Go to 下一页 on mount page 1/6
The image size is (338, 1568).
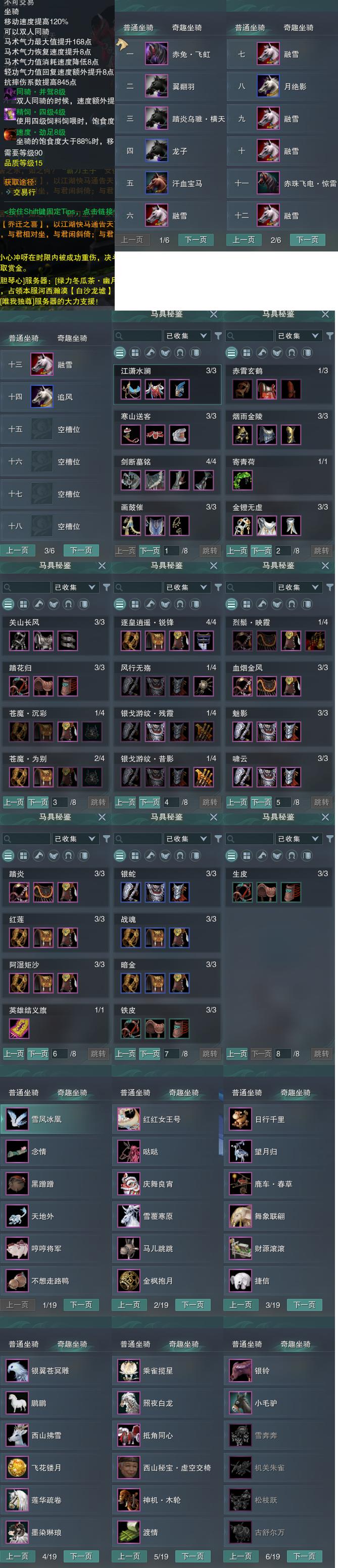[196, 240]
